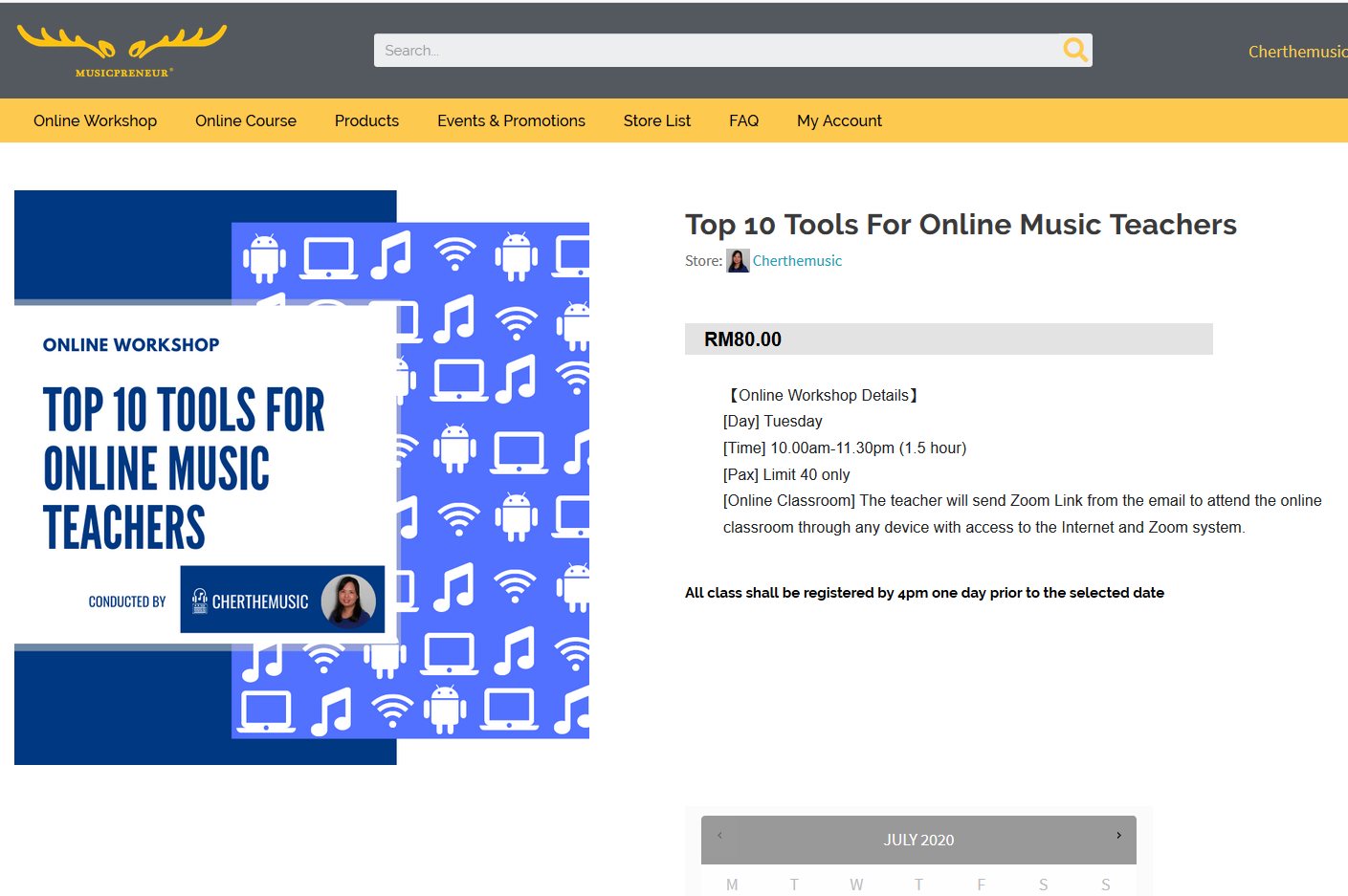Click the JULY 2020 calendar header

[x=918, y=840]
